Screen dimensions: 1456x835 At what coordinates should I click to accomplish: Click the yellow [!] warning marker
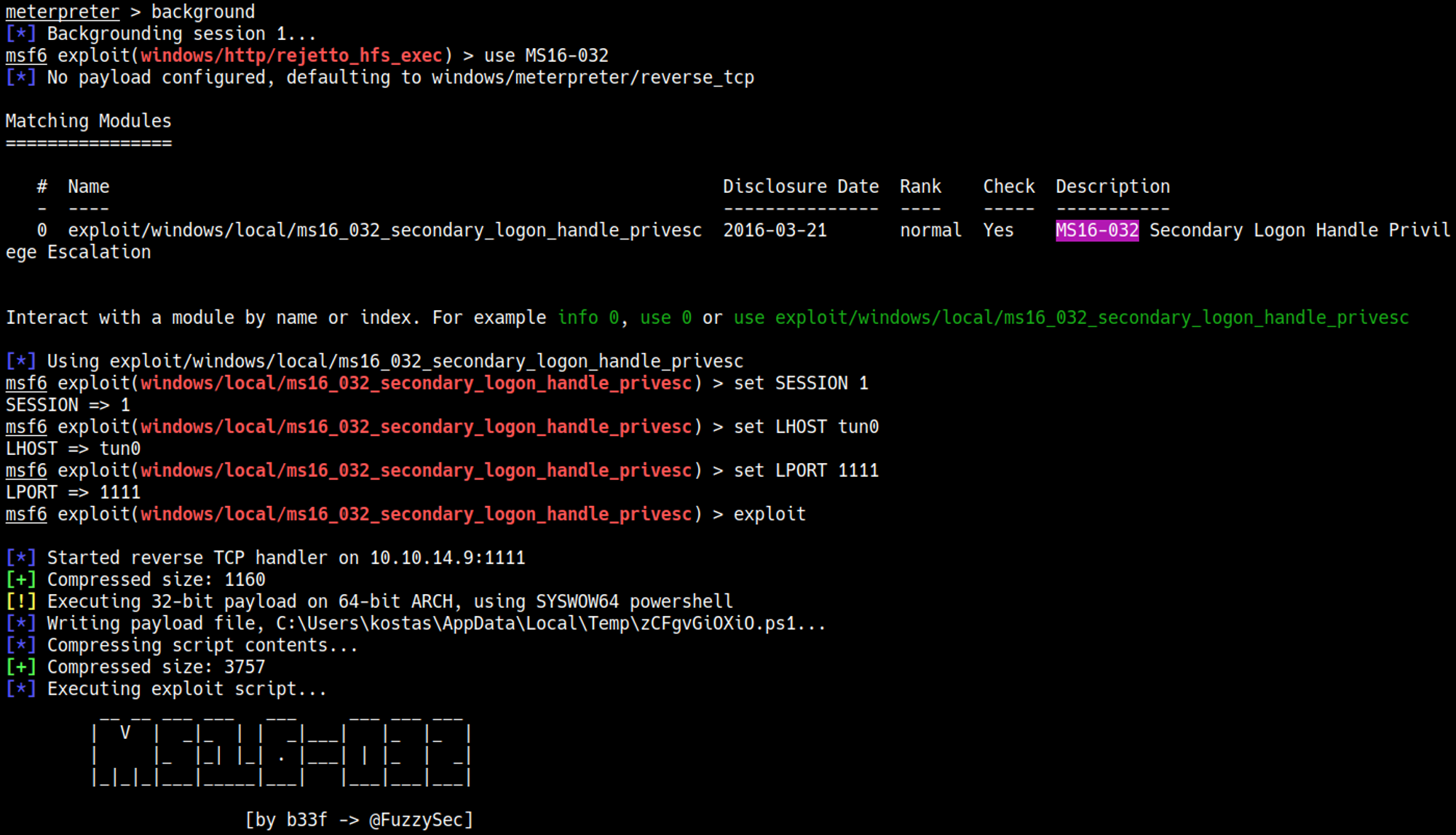[20, 601]
